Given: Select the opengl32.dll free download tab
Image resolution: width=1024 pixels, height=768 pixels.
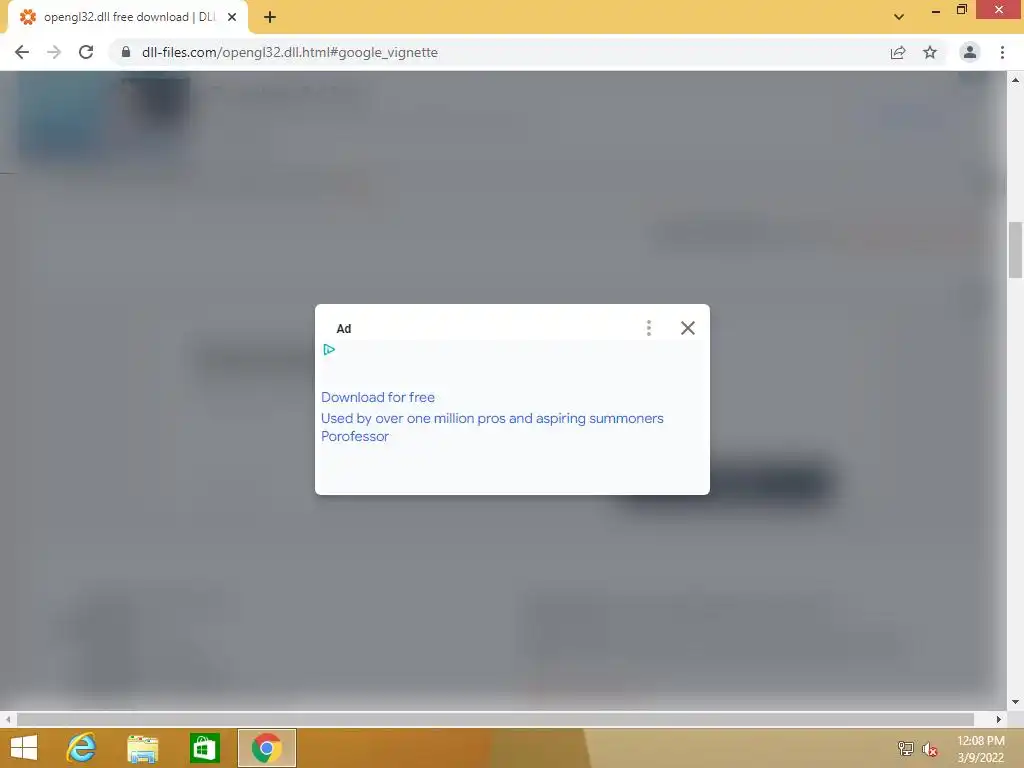Looking at the screenshot, I should (x=127, y=17).
